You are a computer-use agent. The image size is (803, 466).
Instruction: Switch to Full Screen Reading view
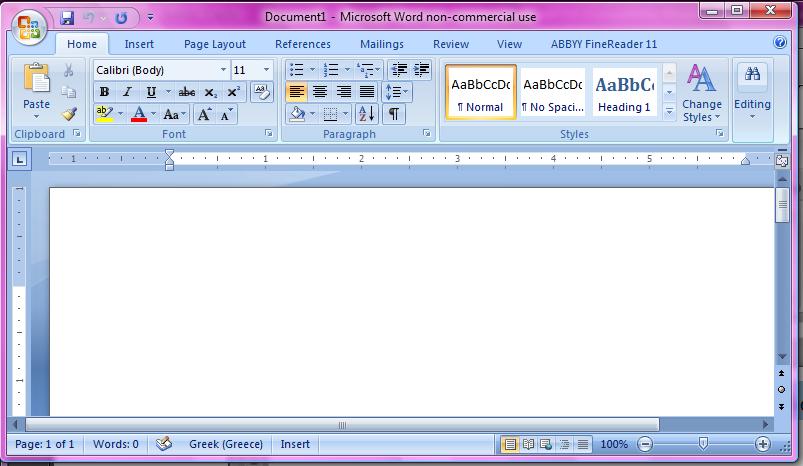click(x=529, y=444)
